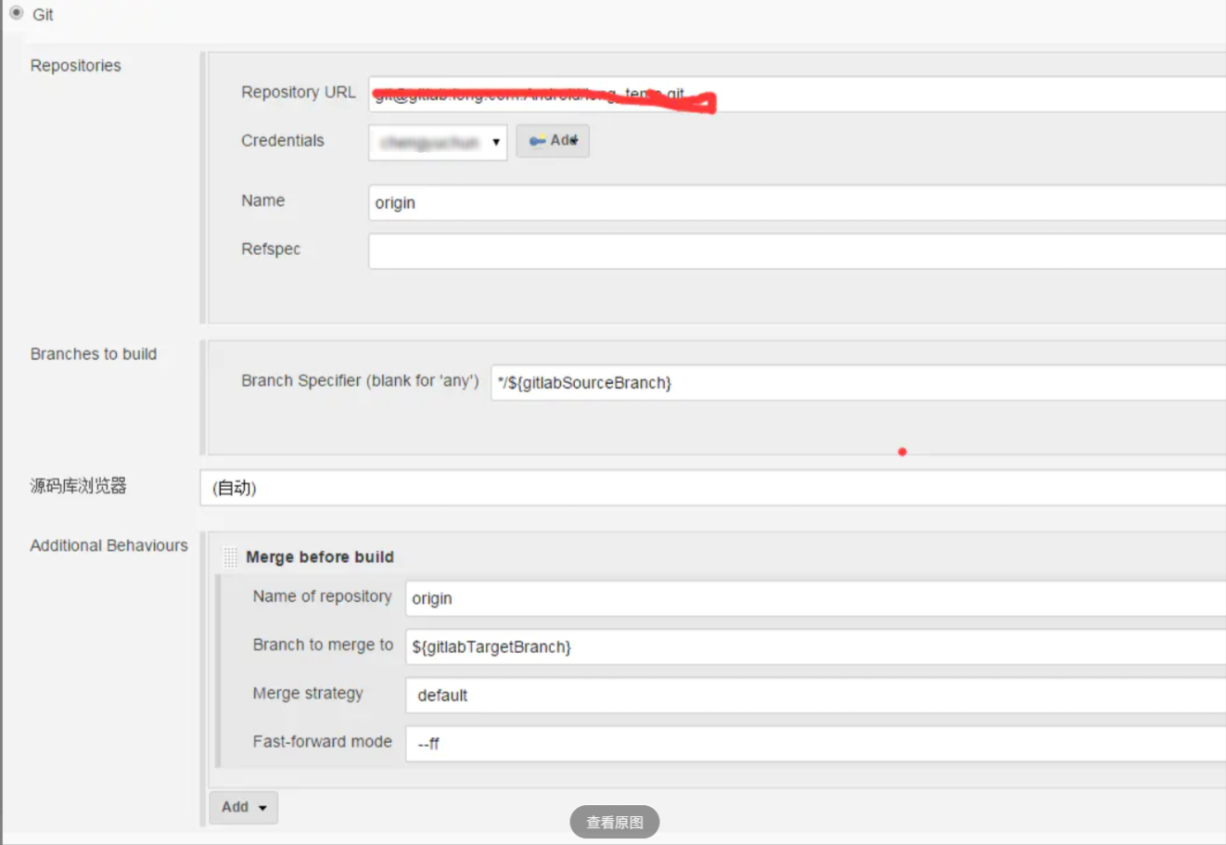Open the Merge strategy dropdown showing default
This screenshot has width=1226, height=845.
click(x=815, y=695)
